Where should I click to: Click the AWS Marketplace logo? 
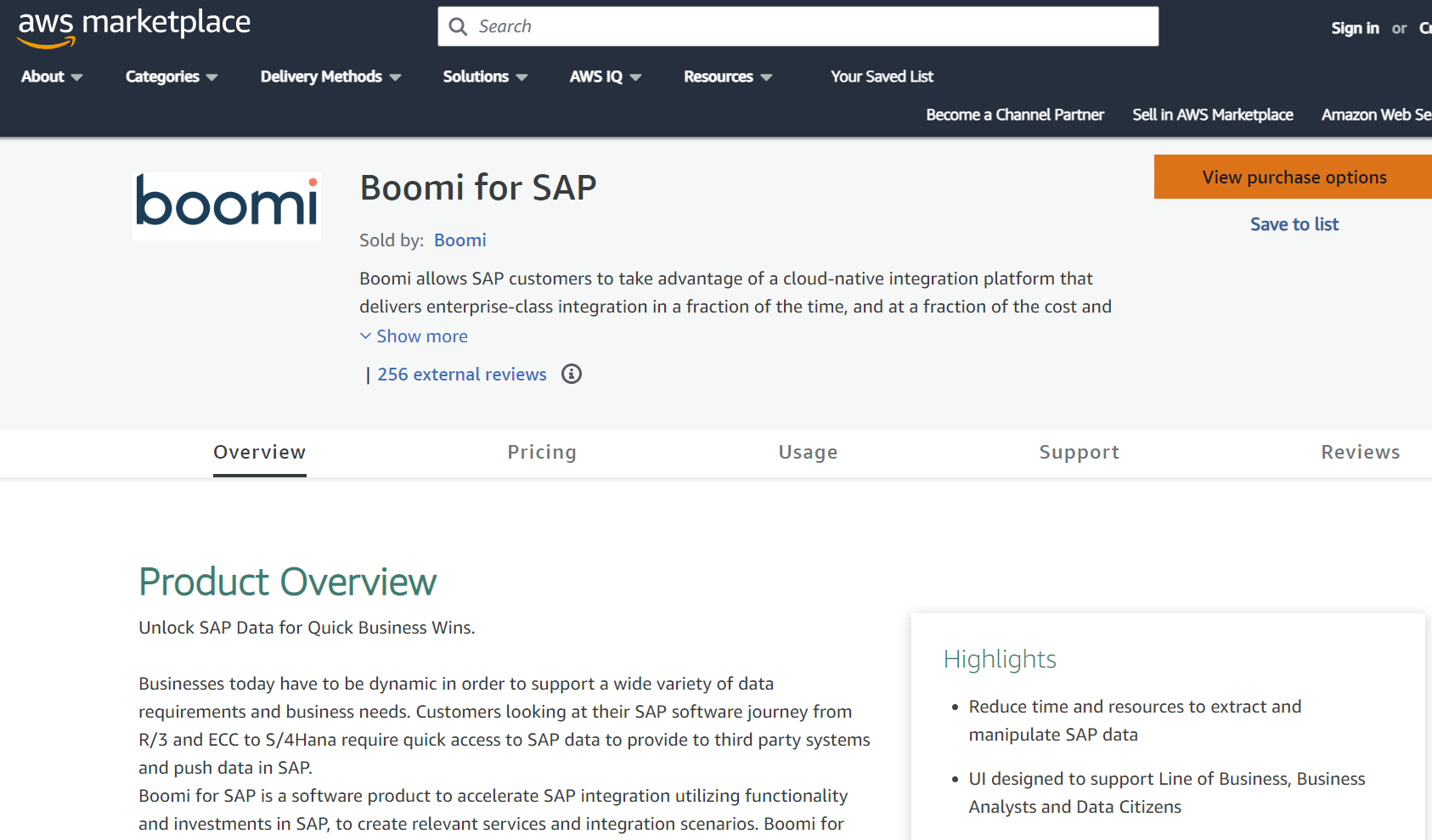coord(132,25)
